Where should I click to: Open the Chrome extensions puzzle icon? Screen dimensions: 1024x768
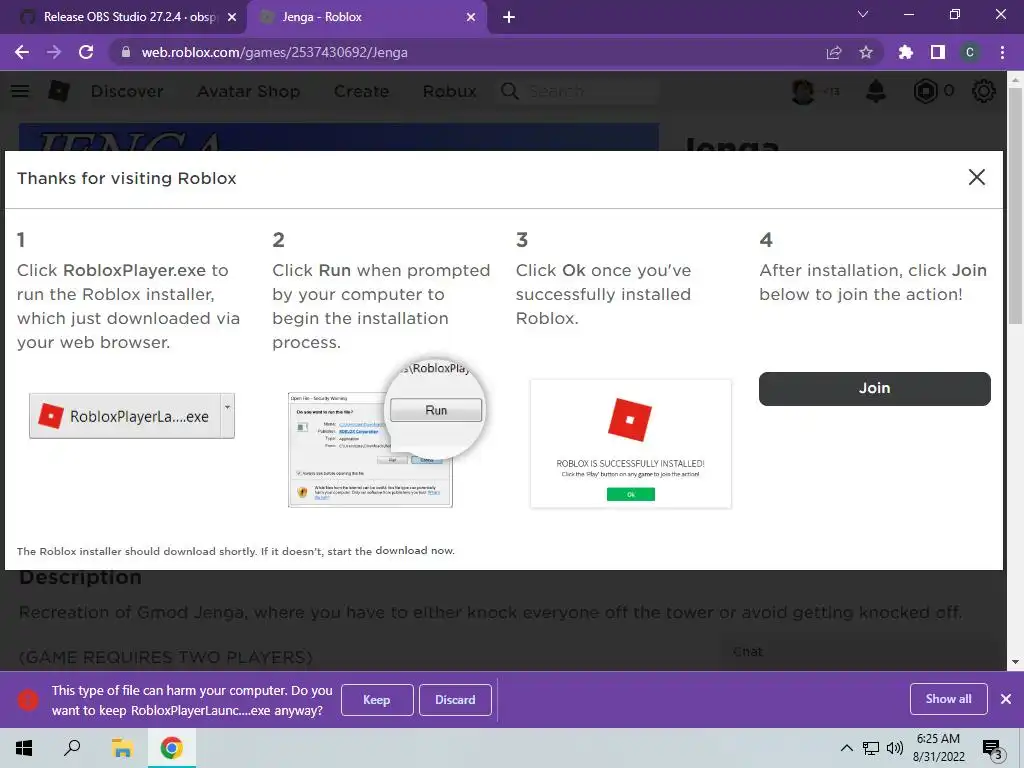(905, 52)
